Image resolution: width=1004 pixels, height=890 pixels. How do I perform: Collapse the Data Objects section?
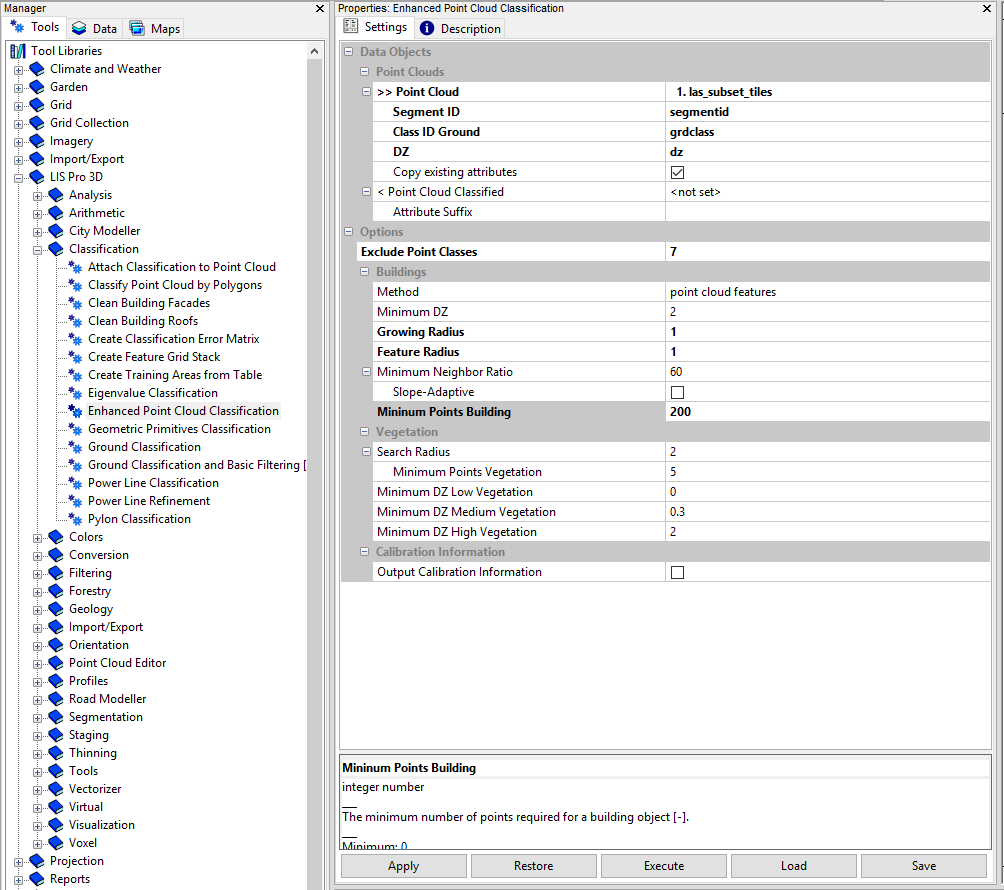pos(349,52)
